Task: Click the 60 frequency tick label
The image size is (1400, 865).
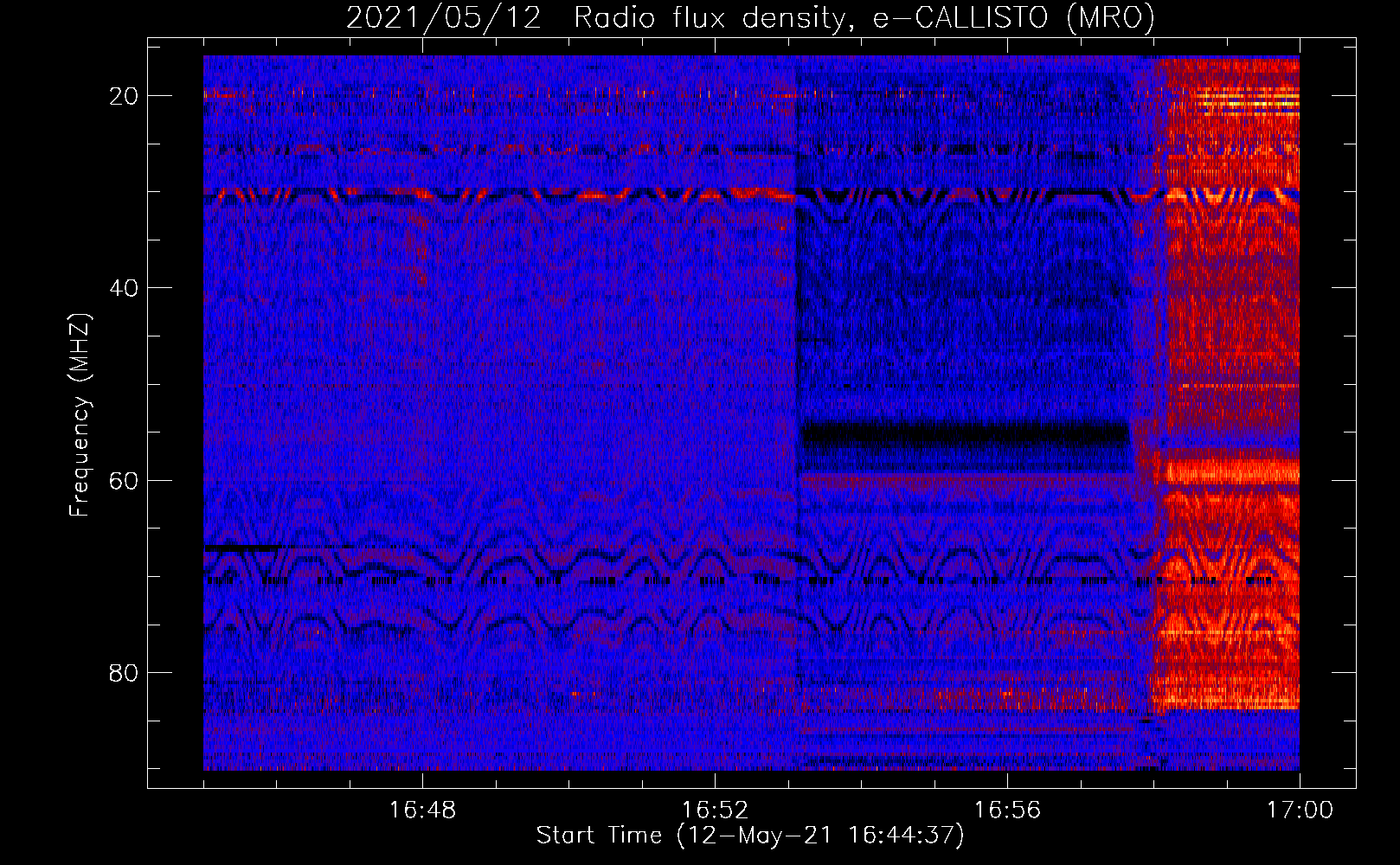Action: 124,481
